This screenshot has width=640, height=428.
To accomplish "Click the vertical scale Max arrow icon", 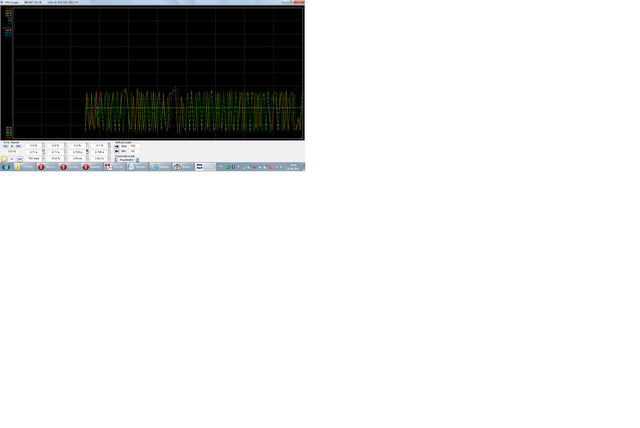I will pyautogui.click(x=117, y=146).
